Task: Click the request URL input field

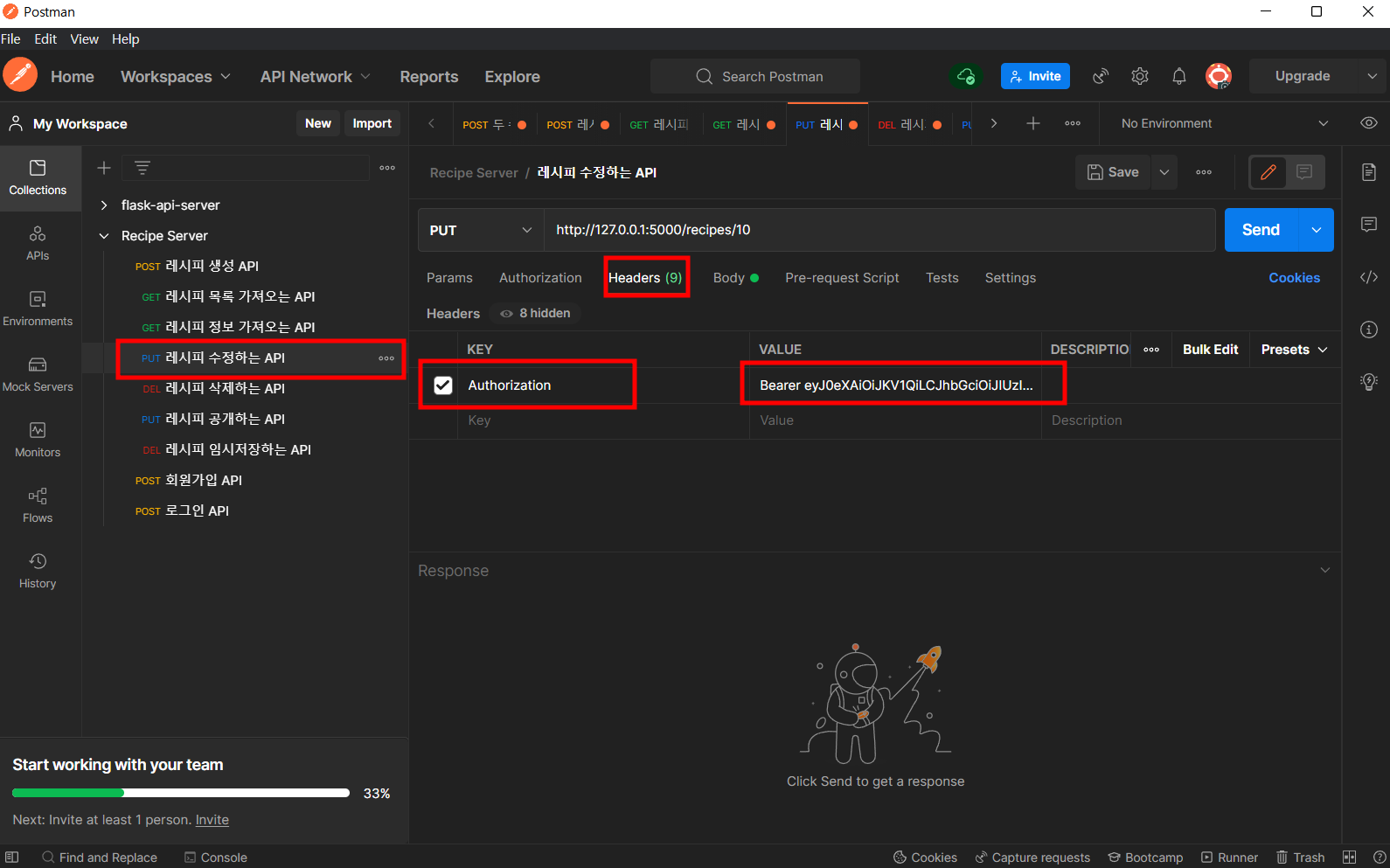Action: coord(879,230)
